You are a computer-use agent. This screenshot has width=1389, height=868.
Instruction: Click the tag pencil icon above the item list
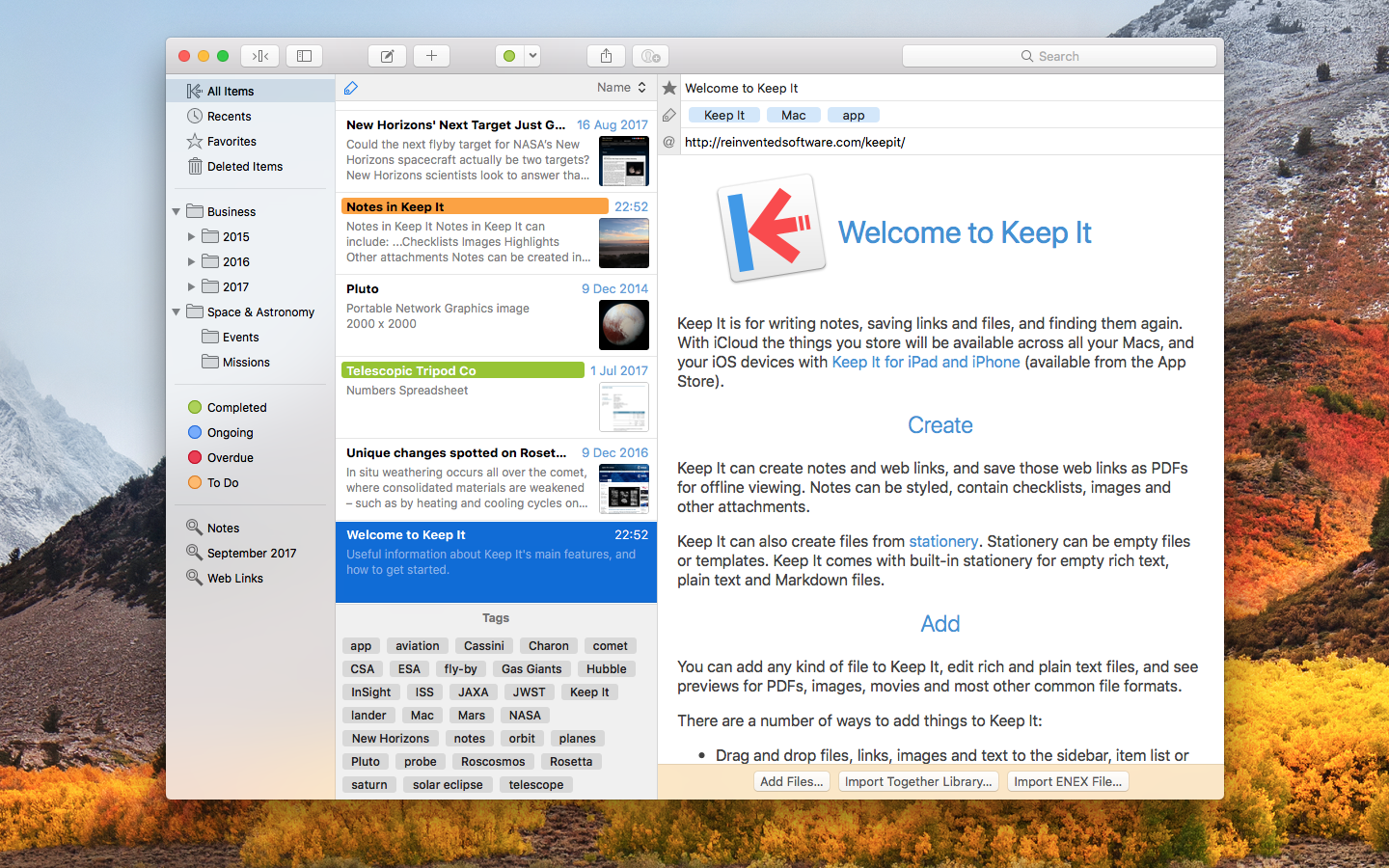tap(350, 87)
